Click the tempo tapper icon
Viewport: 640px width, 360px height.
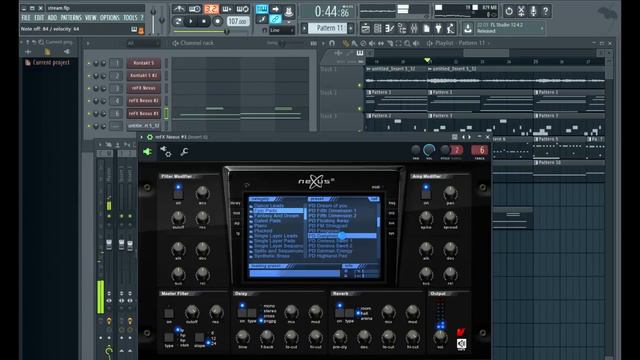(x=450, y=28)
